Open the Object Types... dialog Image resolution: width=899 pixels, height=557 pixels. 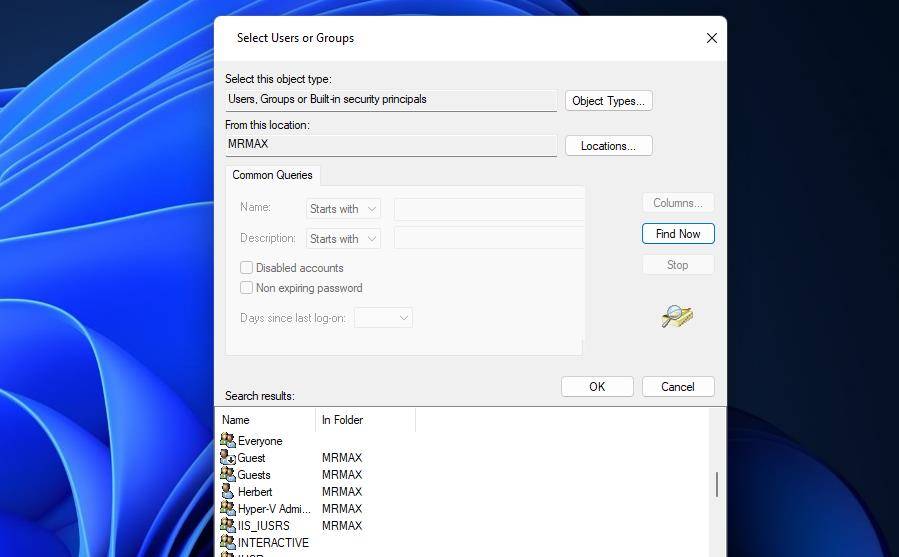(608, 101)
